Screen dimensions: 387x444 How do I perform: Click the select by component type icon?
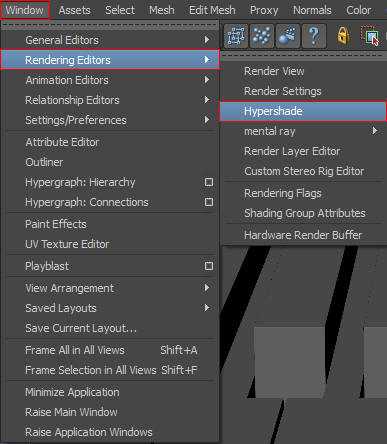tap(287, 36)
